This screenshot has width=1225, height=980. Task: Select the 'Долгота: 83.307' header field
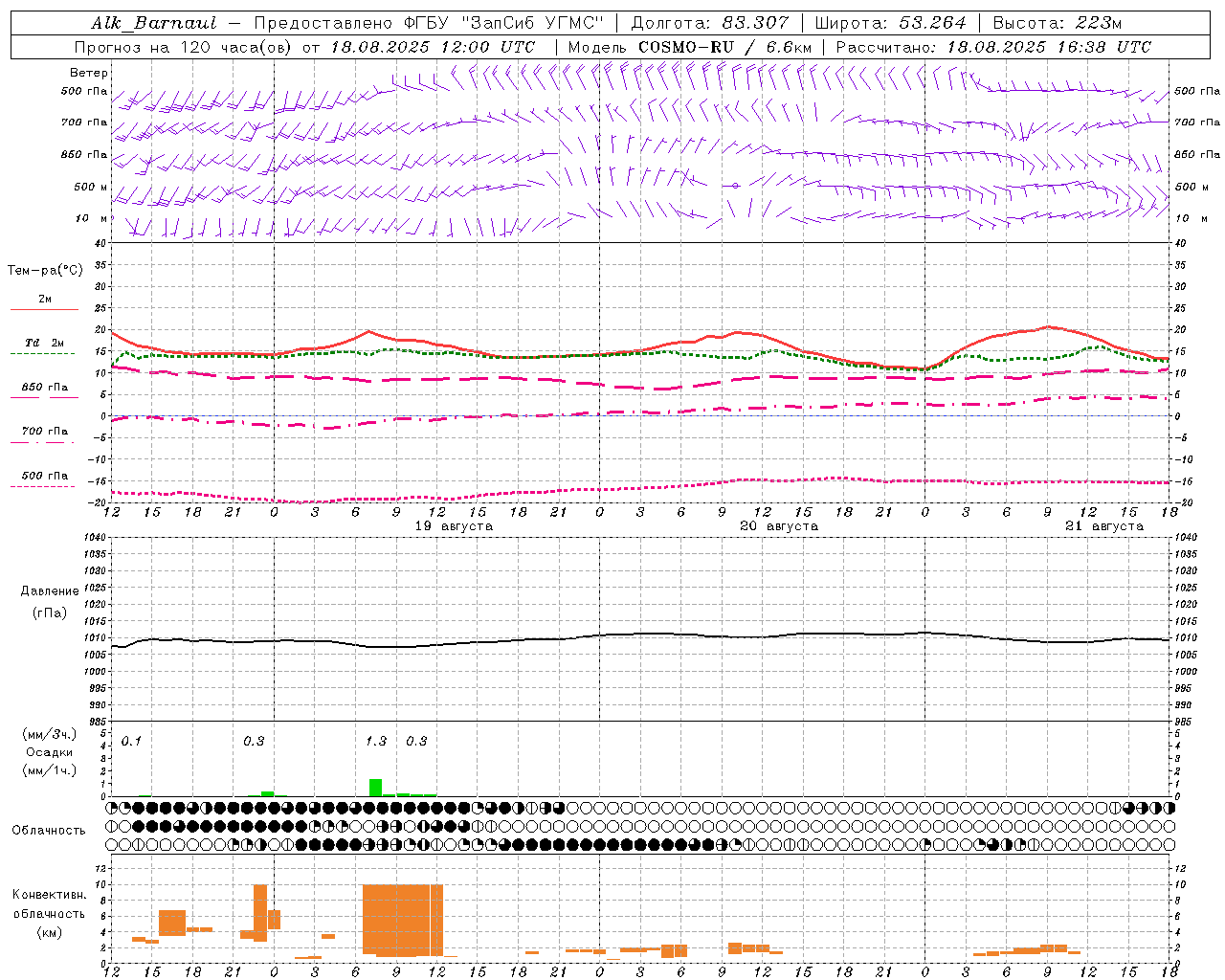(709, 23)
